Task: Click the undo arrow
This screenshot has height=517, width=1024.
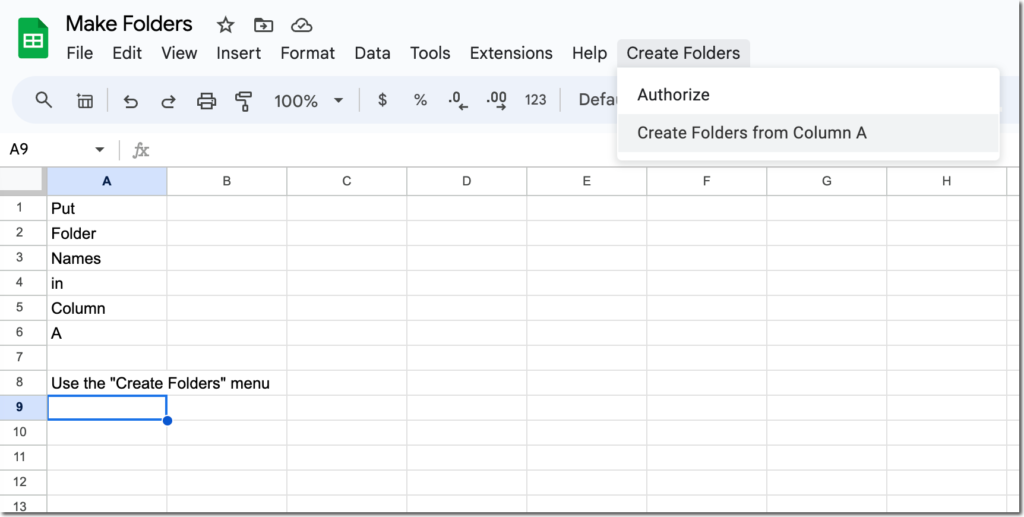Action: pos(131,101)
